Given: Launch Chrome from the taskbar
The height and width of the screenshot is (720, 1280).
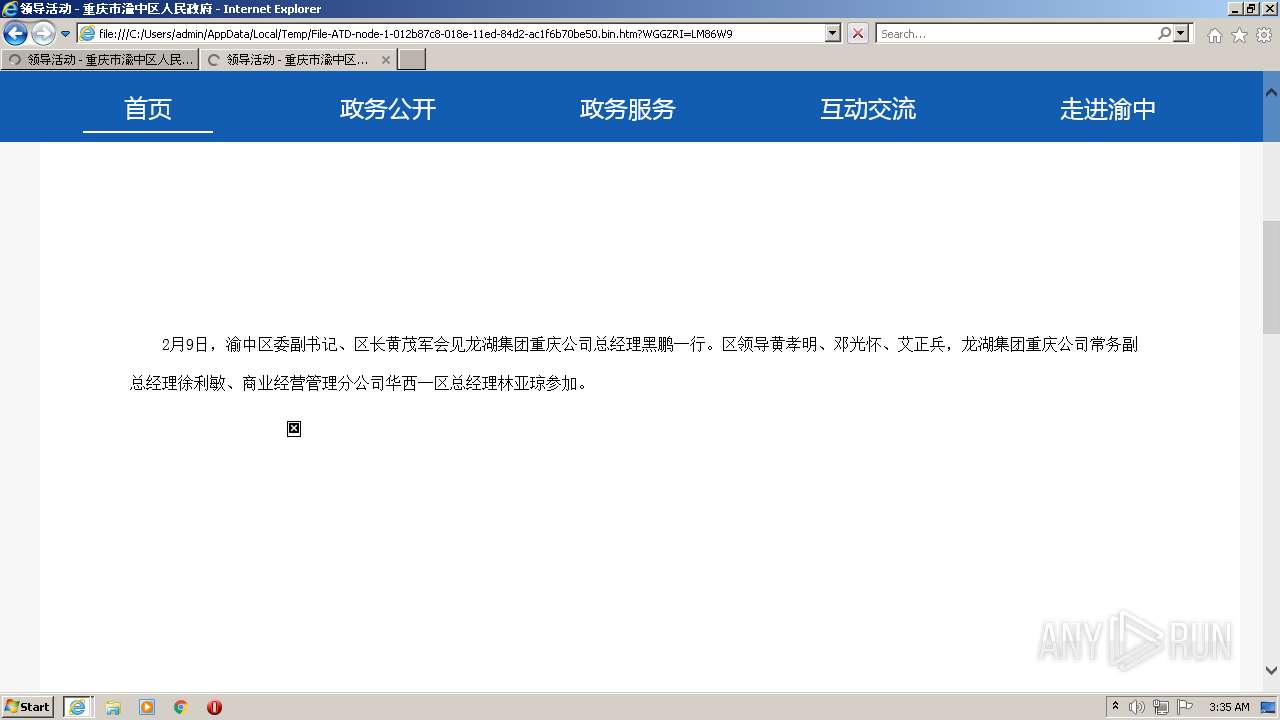Looking at the screenshot, I should coord(181,707).
